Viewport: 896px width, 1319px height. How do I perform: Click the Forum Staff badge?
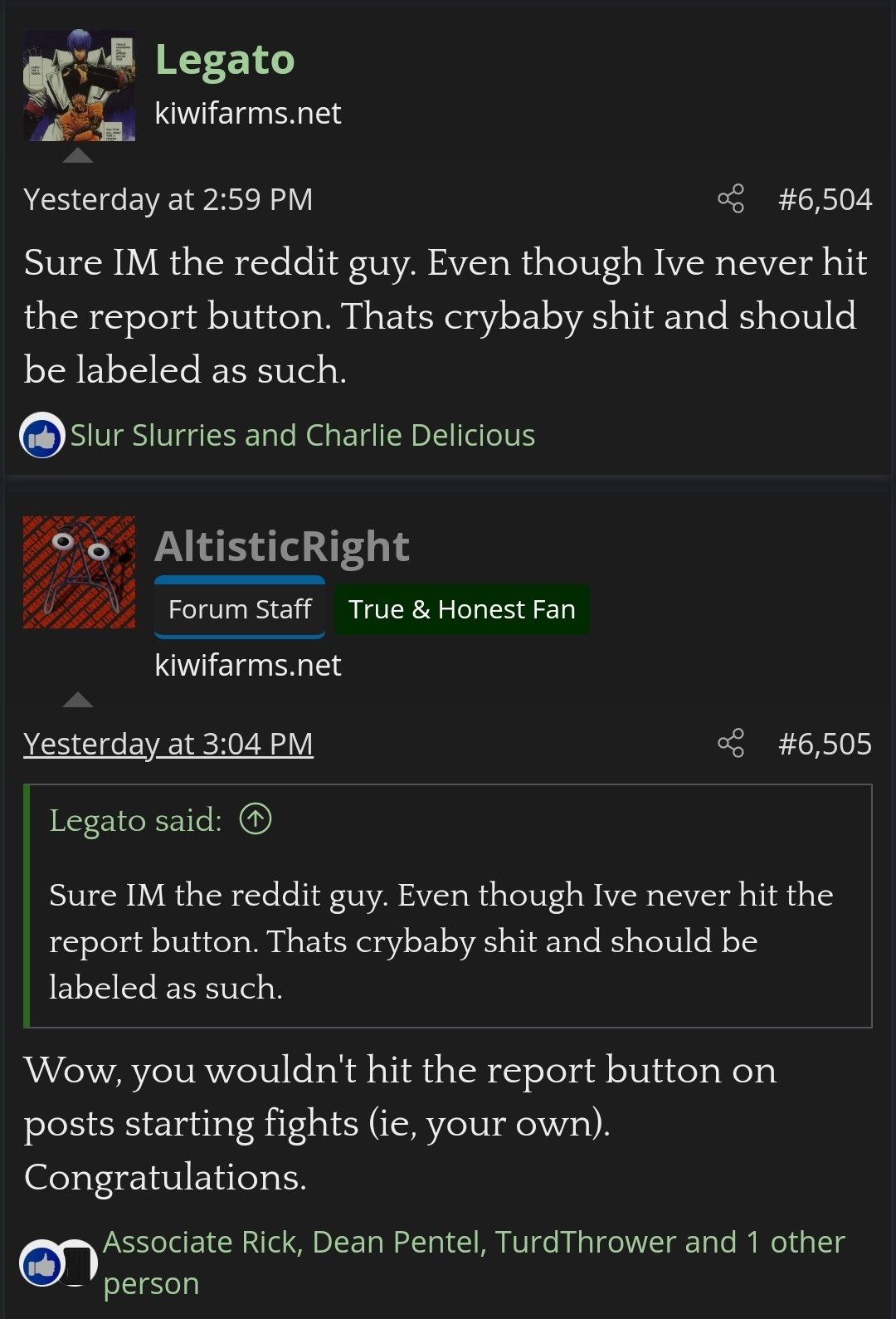(x=240, y=608)
